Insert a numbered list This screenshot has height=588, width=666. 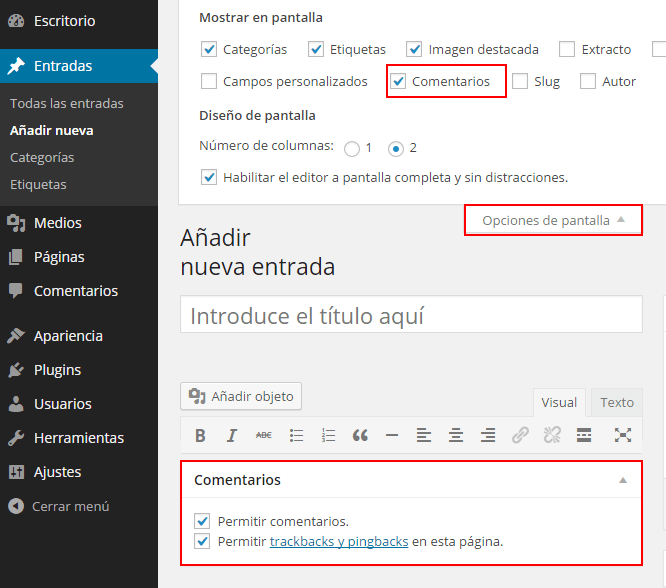click(x=328, y=435)
